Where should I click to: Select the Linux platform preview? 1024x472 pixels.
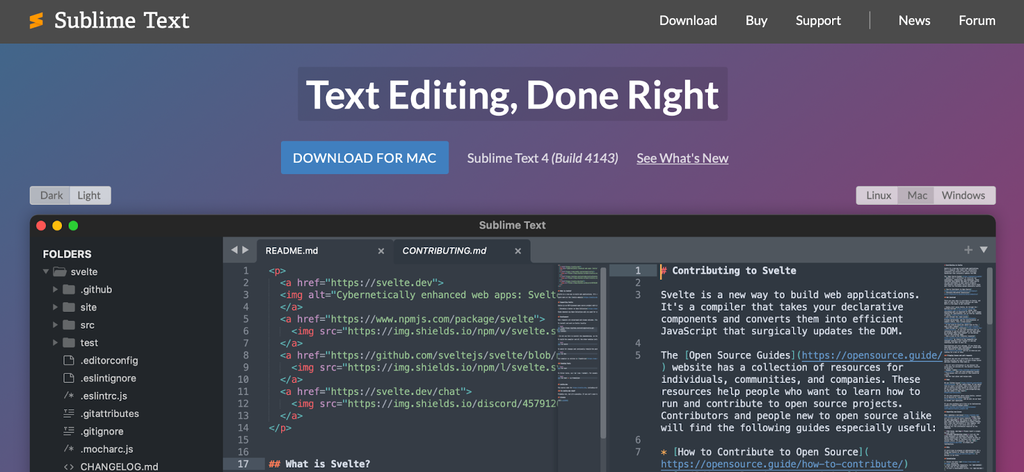pos(878,195)
